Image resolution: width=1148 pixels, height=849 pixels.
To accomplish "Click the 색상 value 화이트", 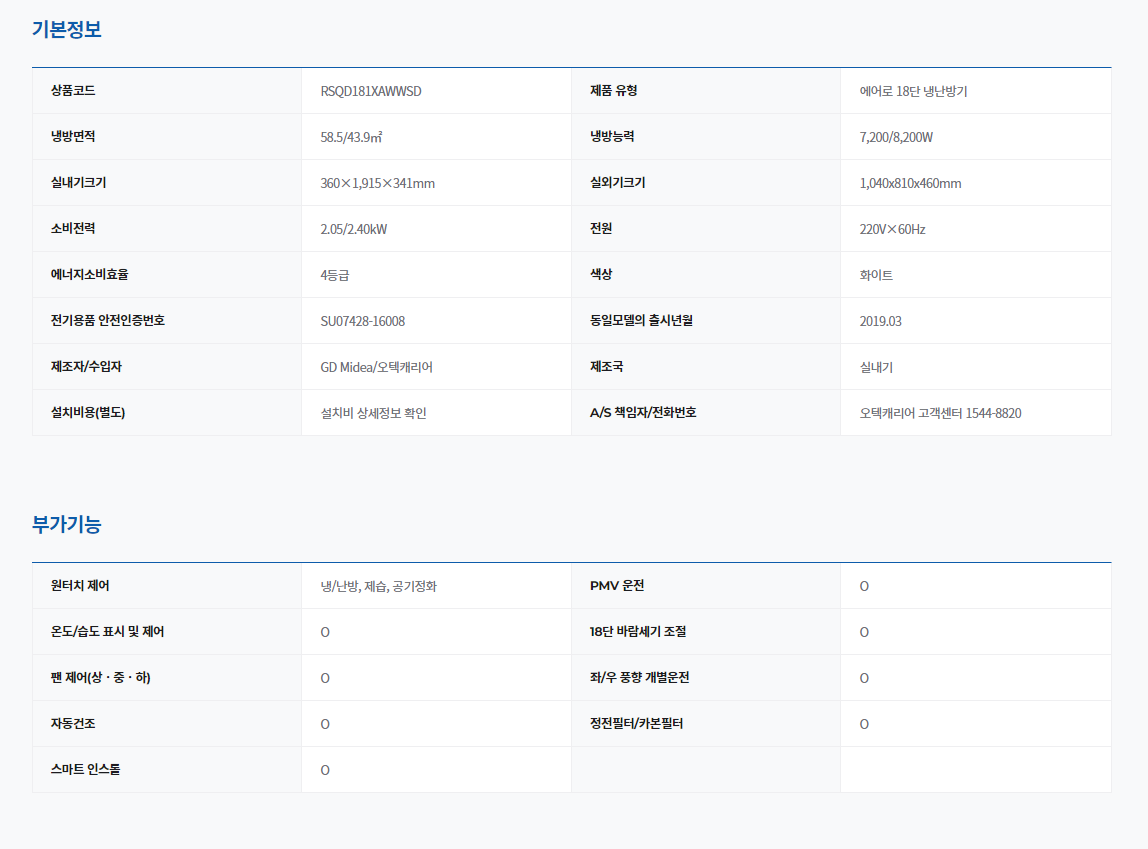I will click(x=876, y=275).
